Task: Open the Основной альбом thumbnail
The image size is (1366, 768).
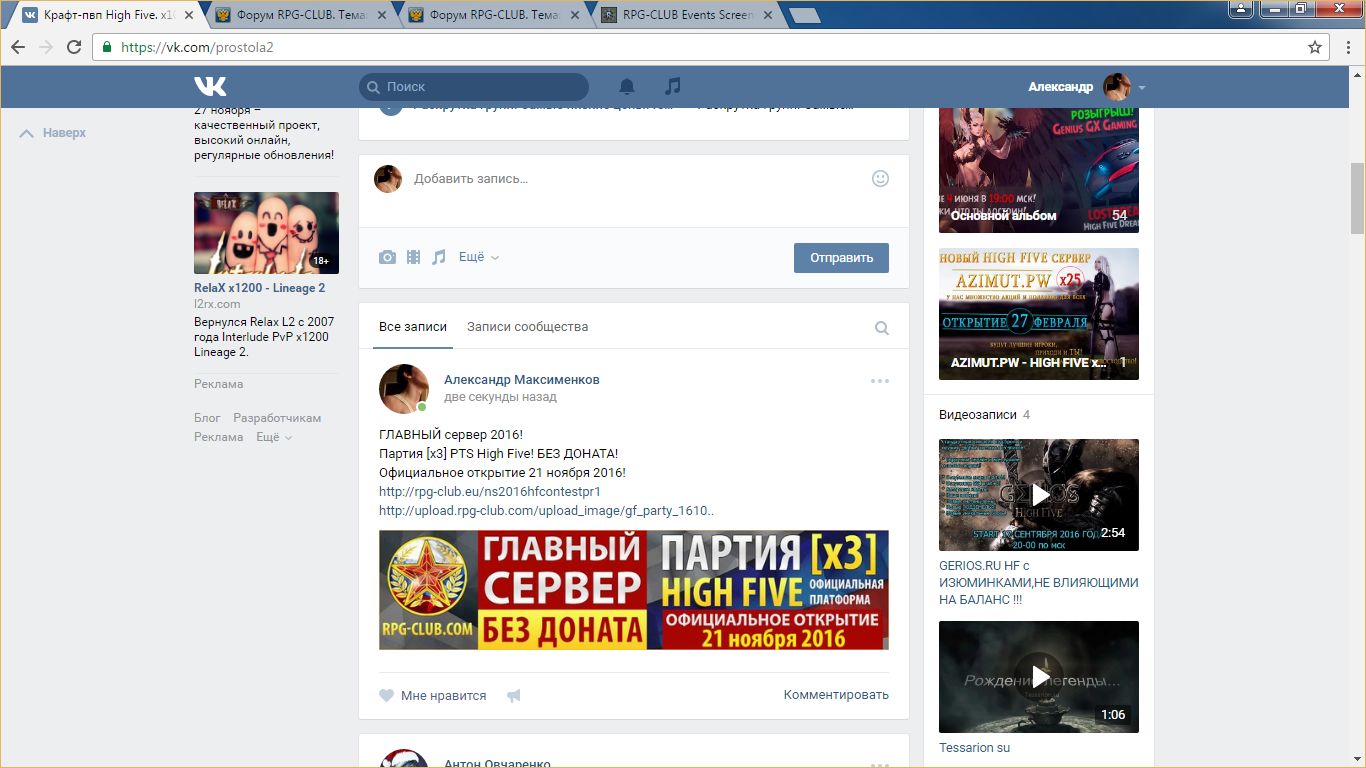Action: 1039,170
